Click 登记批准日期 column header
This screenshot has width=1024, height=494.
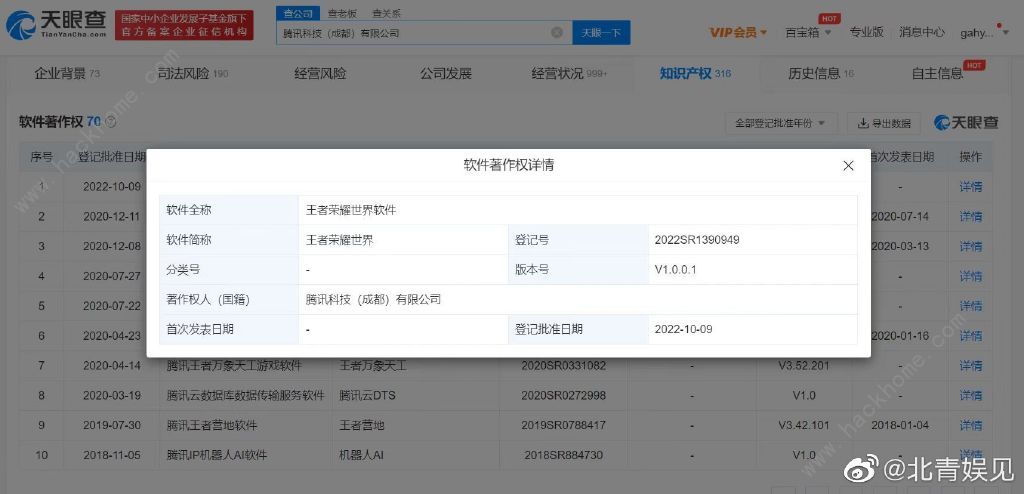coord(112,157)
